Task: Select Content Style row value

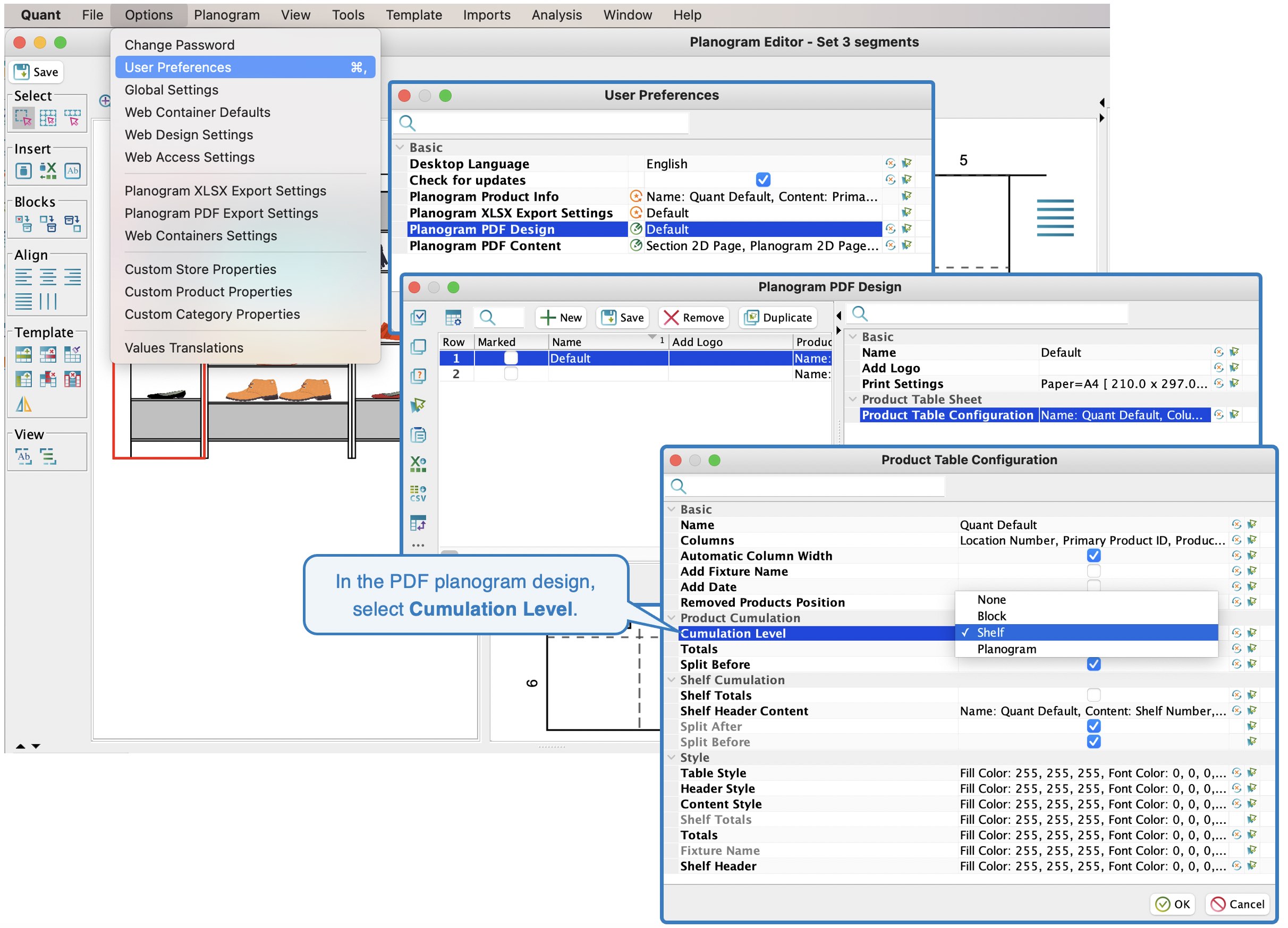Action: pos(1092,804)
